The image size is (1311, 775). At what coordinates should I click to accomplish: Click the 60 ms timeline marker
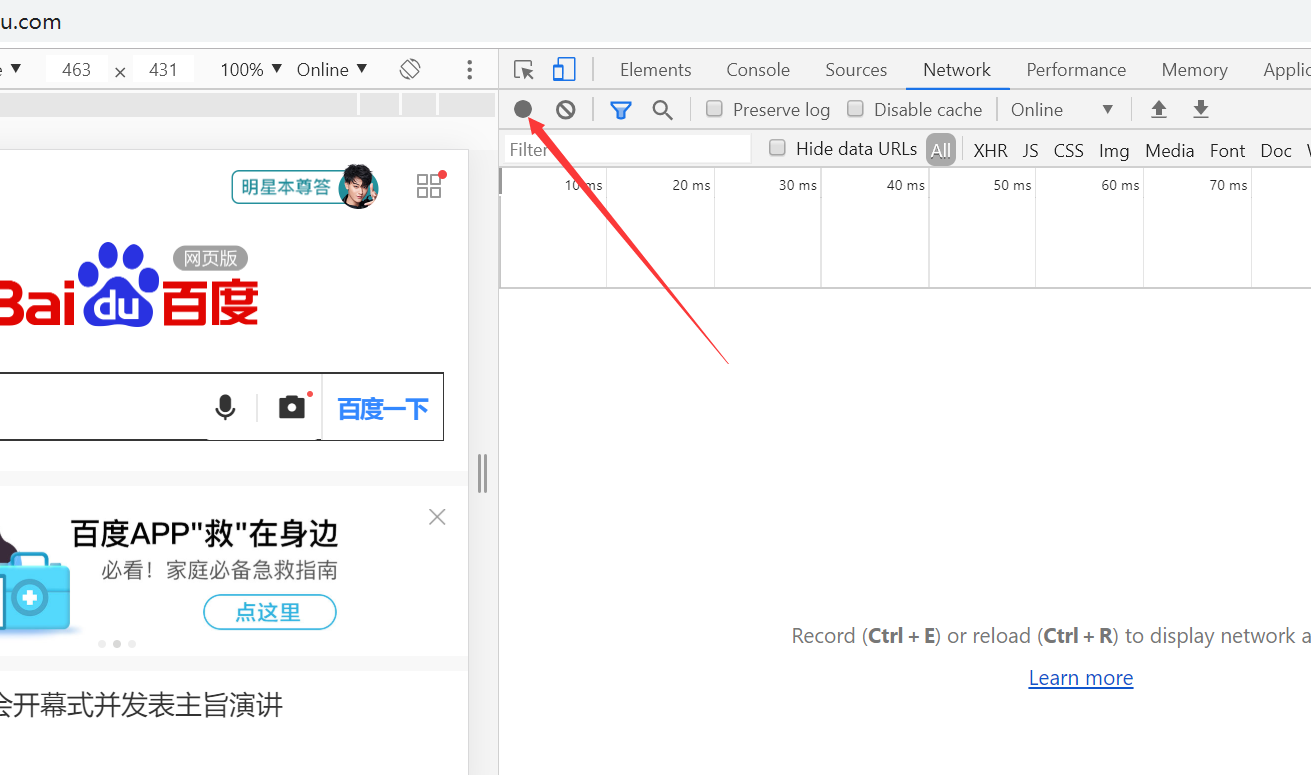point(1120,185)
